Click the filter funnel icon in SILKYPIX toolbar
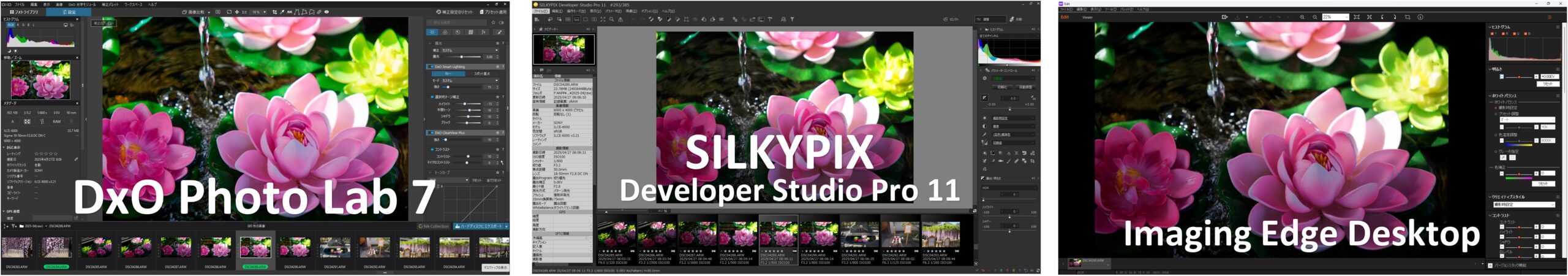 tap(792, 19)
